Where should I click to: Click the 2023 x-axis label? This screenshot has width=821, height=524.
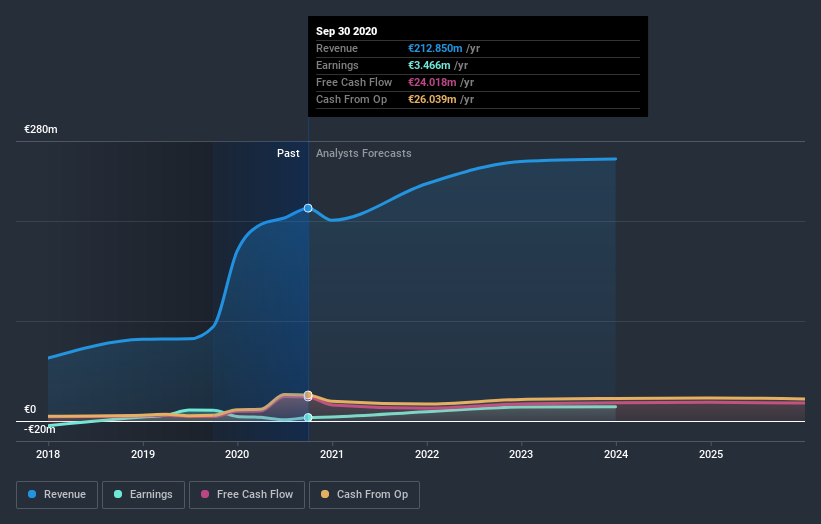(521, 454)
